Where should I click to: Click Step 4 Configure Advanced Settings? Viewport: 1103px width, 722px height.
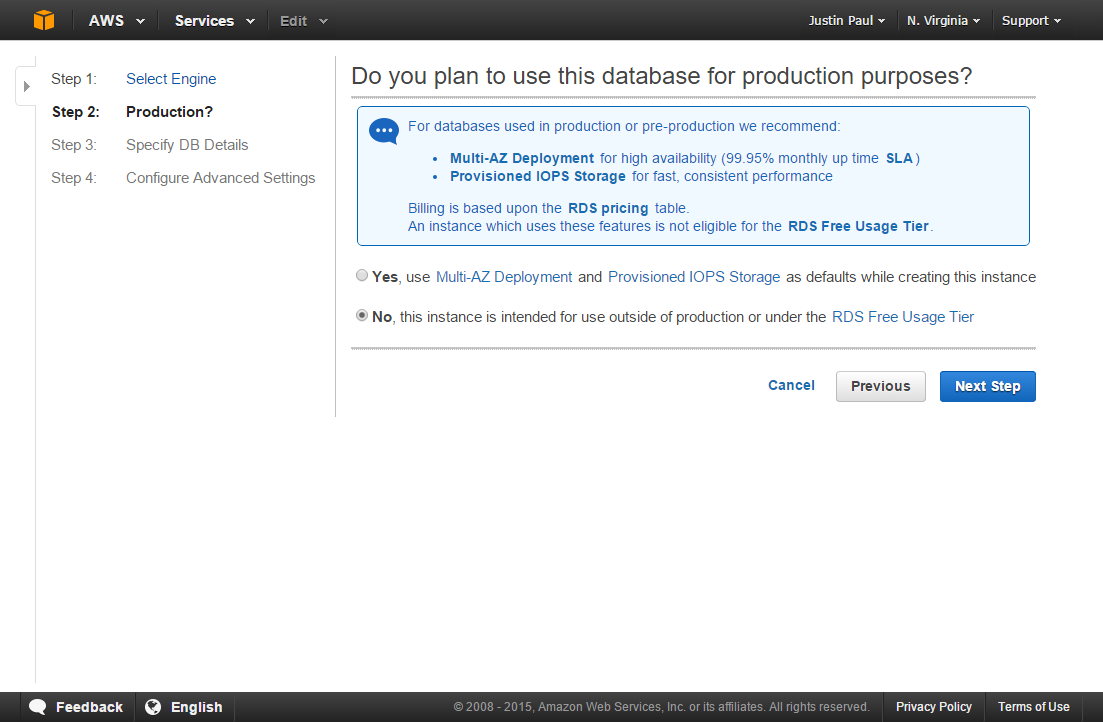(x=220, y=178)
